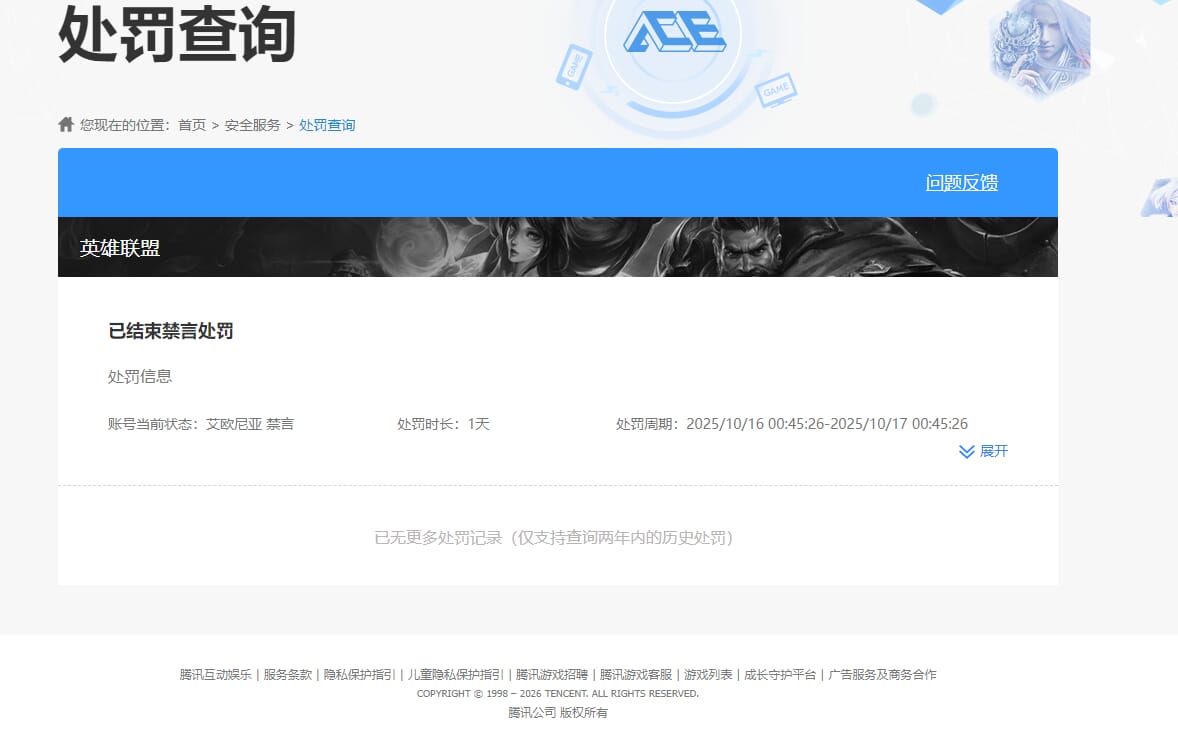Open 隐私保护指引 footer link
This screenshot has height=735, width=1178.
point(359,674)
